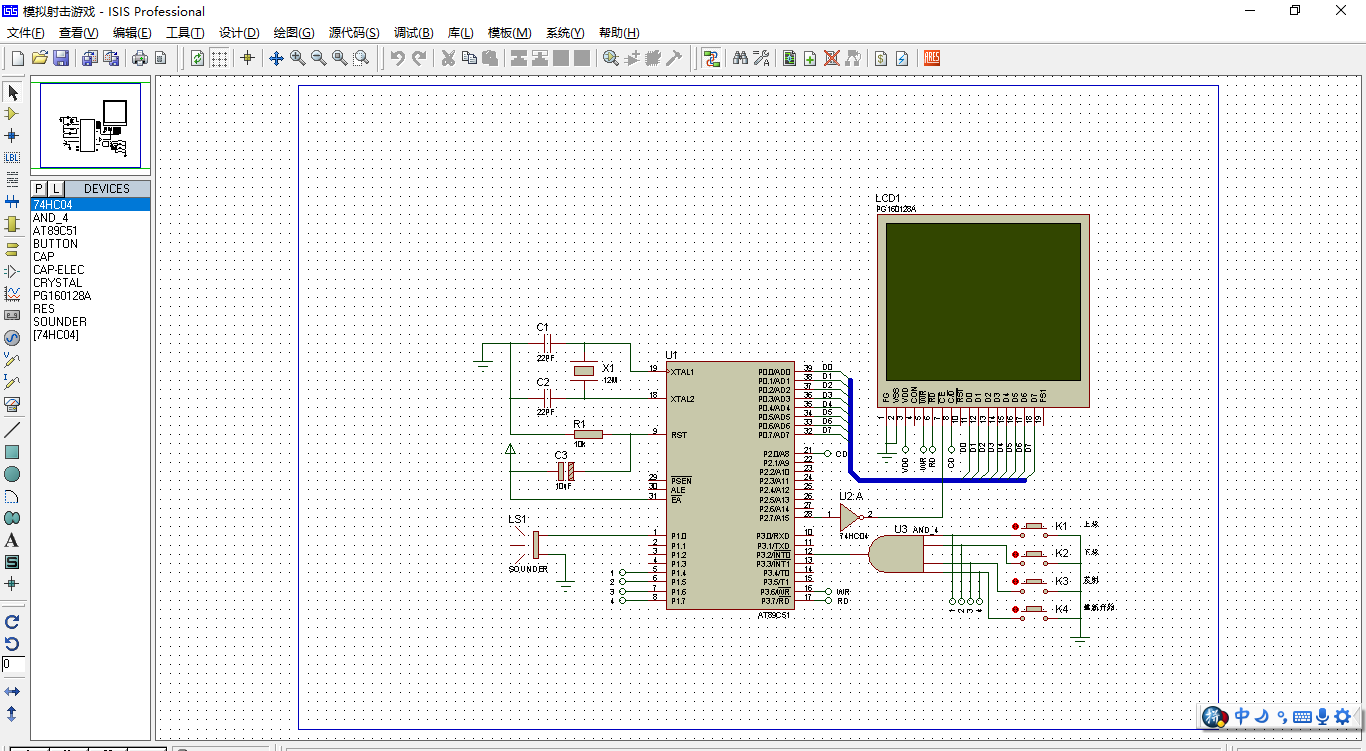Select the Tape recorder mode tool
This screenshot has height=751, width=1366.
click(x=12, y=315)
